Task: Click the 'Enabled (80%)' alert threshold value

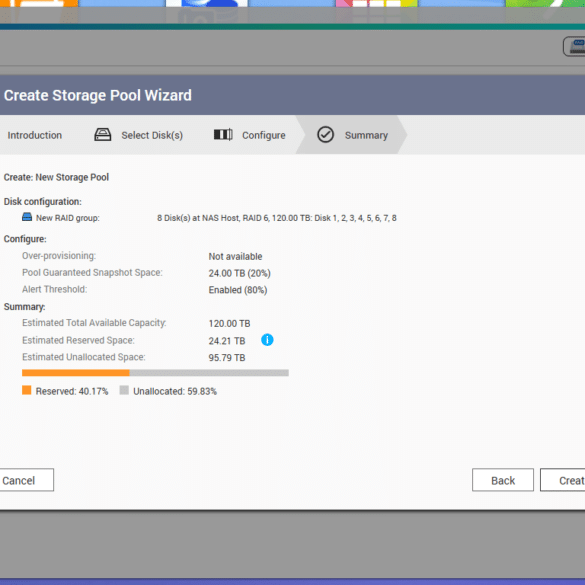Action: coord(238,290)
